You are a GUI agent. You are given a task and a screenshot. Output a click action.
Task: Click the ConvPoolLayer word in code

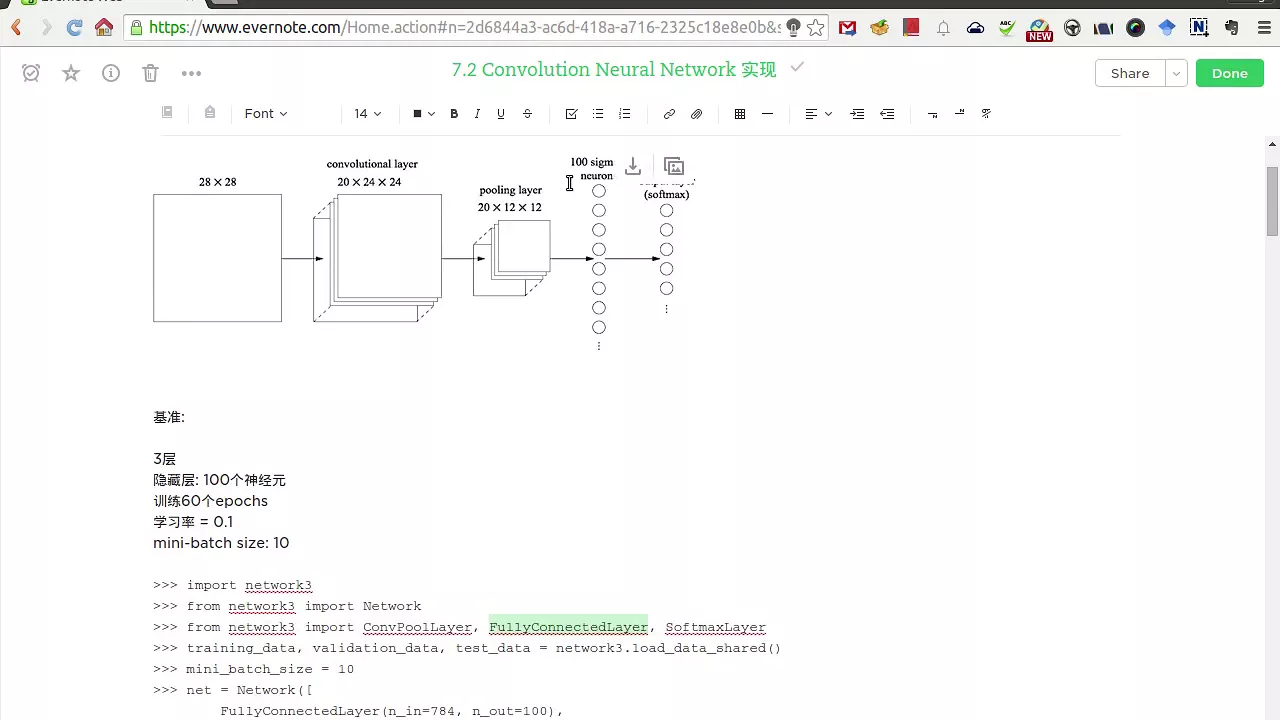tap(417, 627)
